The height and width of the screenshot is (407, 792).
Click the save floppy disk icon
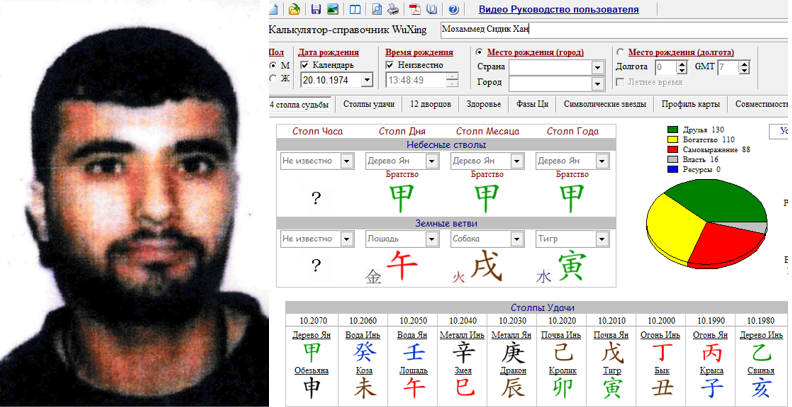tap(316, 9)
